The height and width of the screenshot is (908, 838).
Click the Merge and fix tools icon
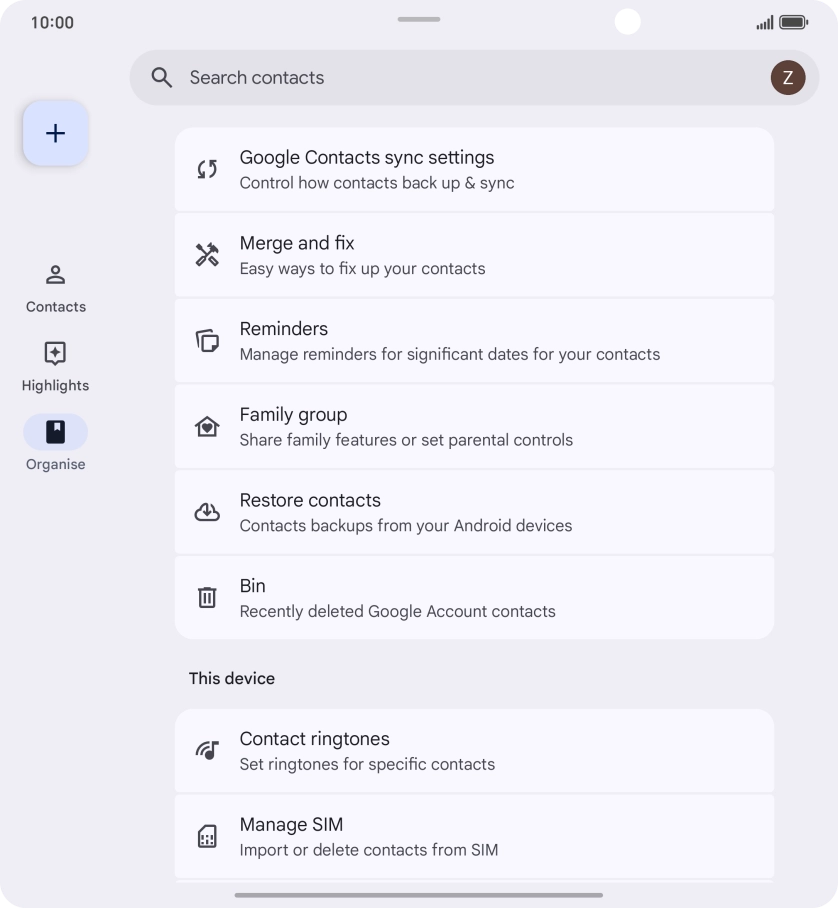(207, 255)
